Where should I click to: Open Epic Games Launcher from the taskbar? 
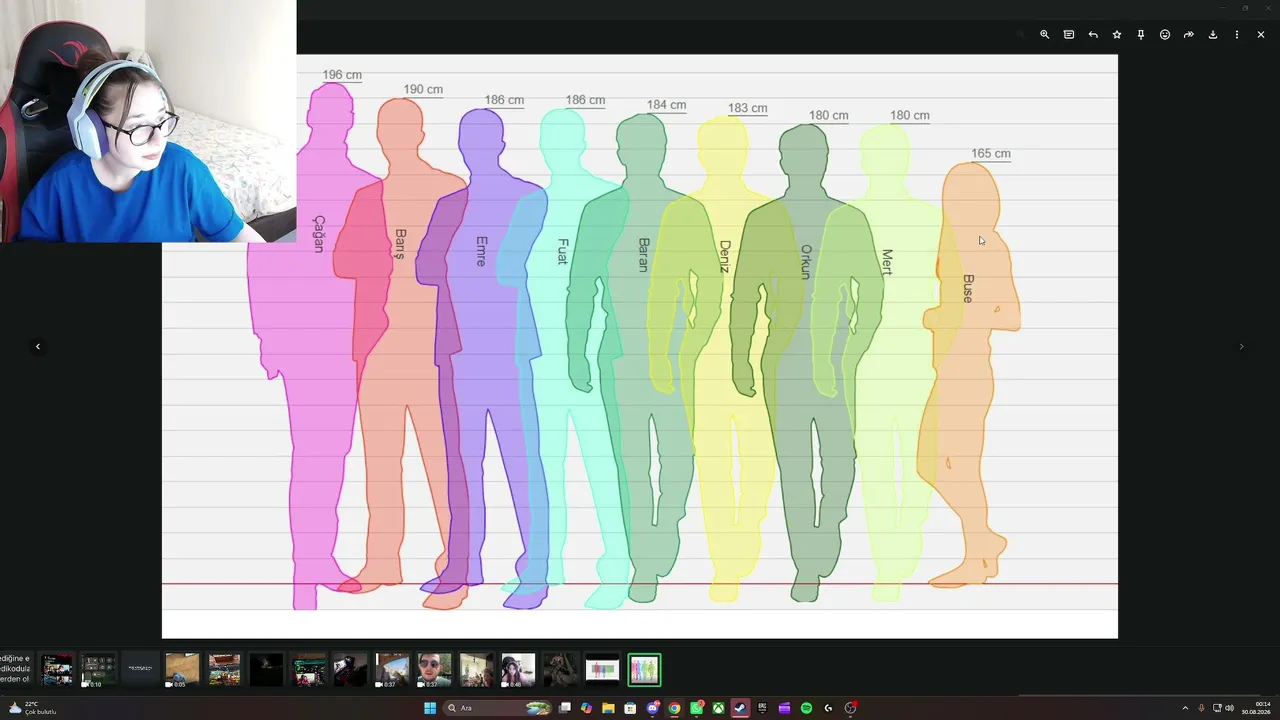pos(762,708)
